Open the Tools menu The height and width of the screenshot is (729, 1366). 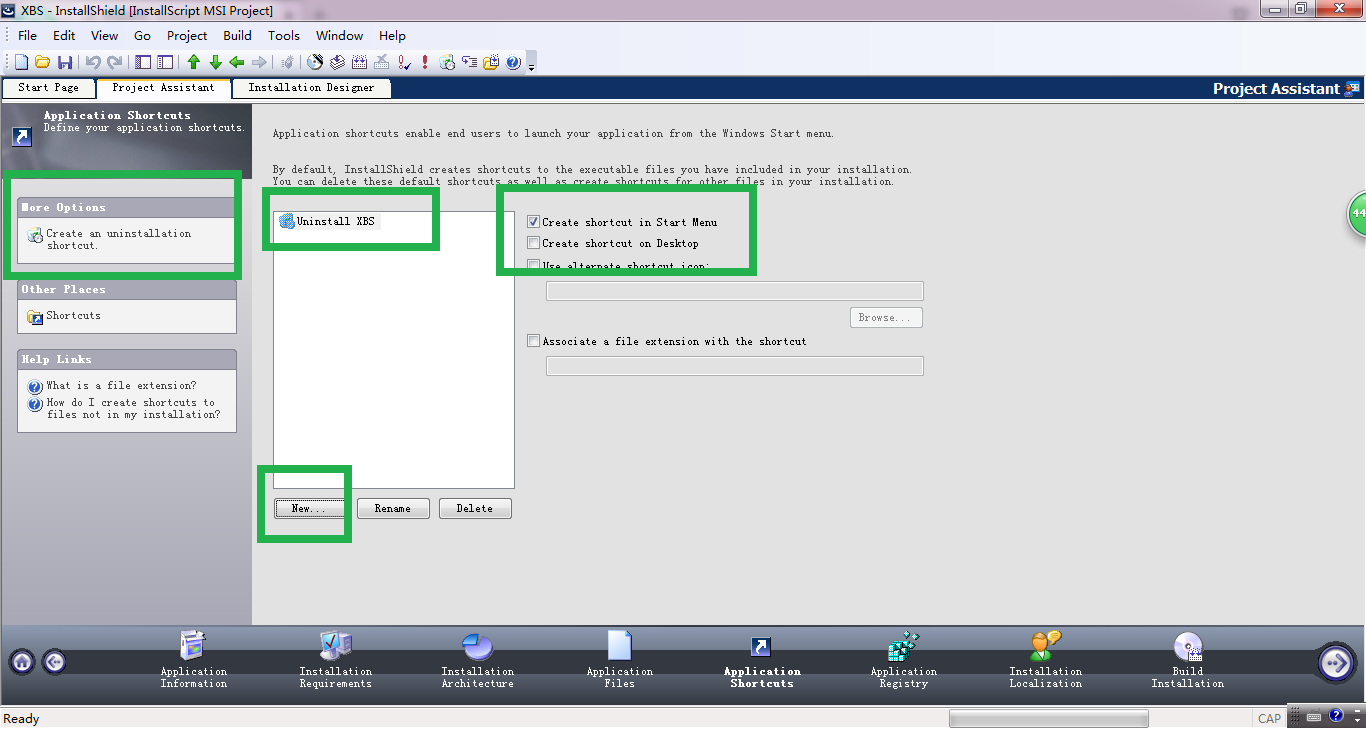point(284,35)
